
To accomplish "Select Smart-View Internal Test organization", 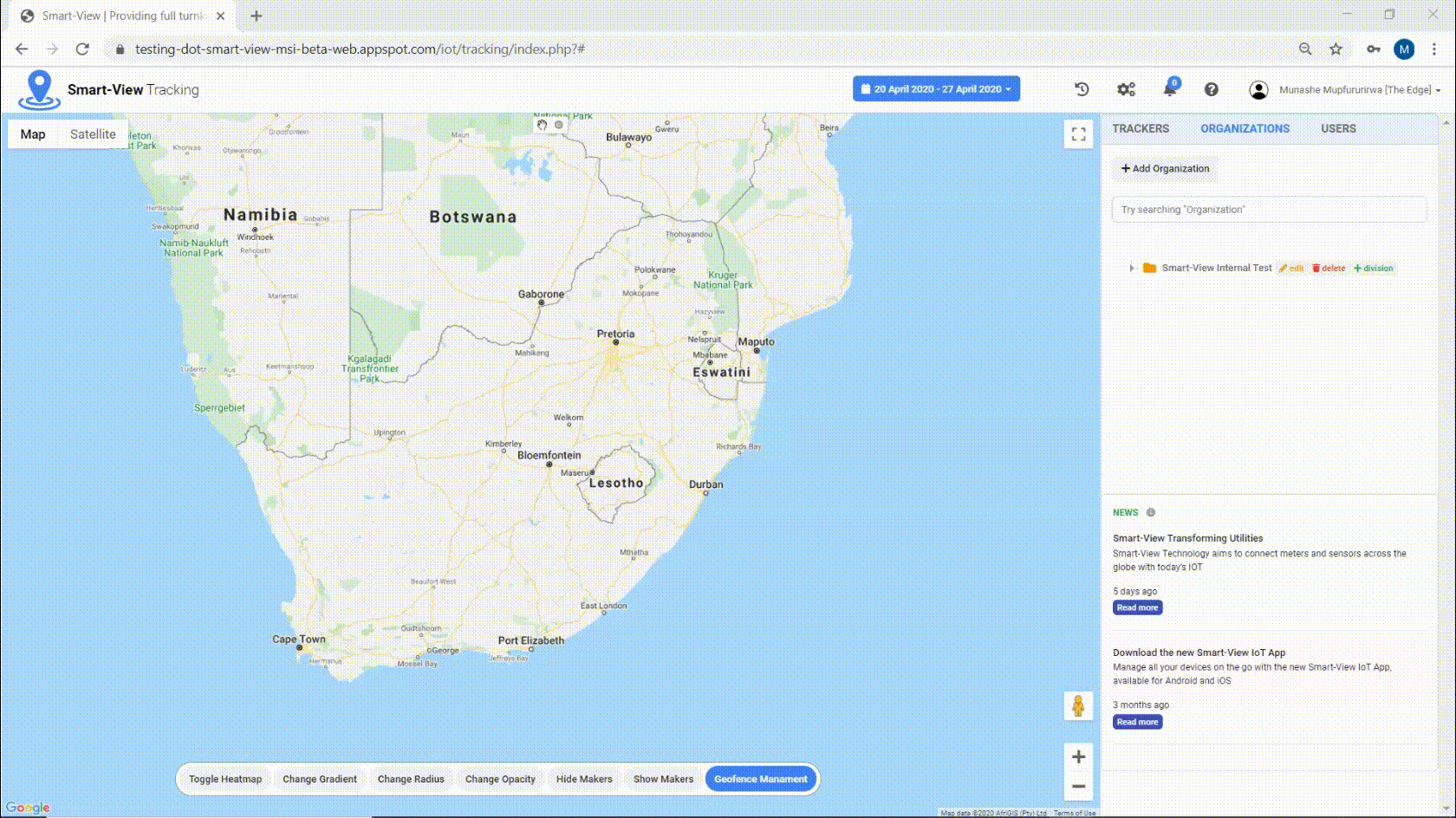I will coord(1217,268).
